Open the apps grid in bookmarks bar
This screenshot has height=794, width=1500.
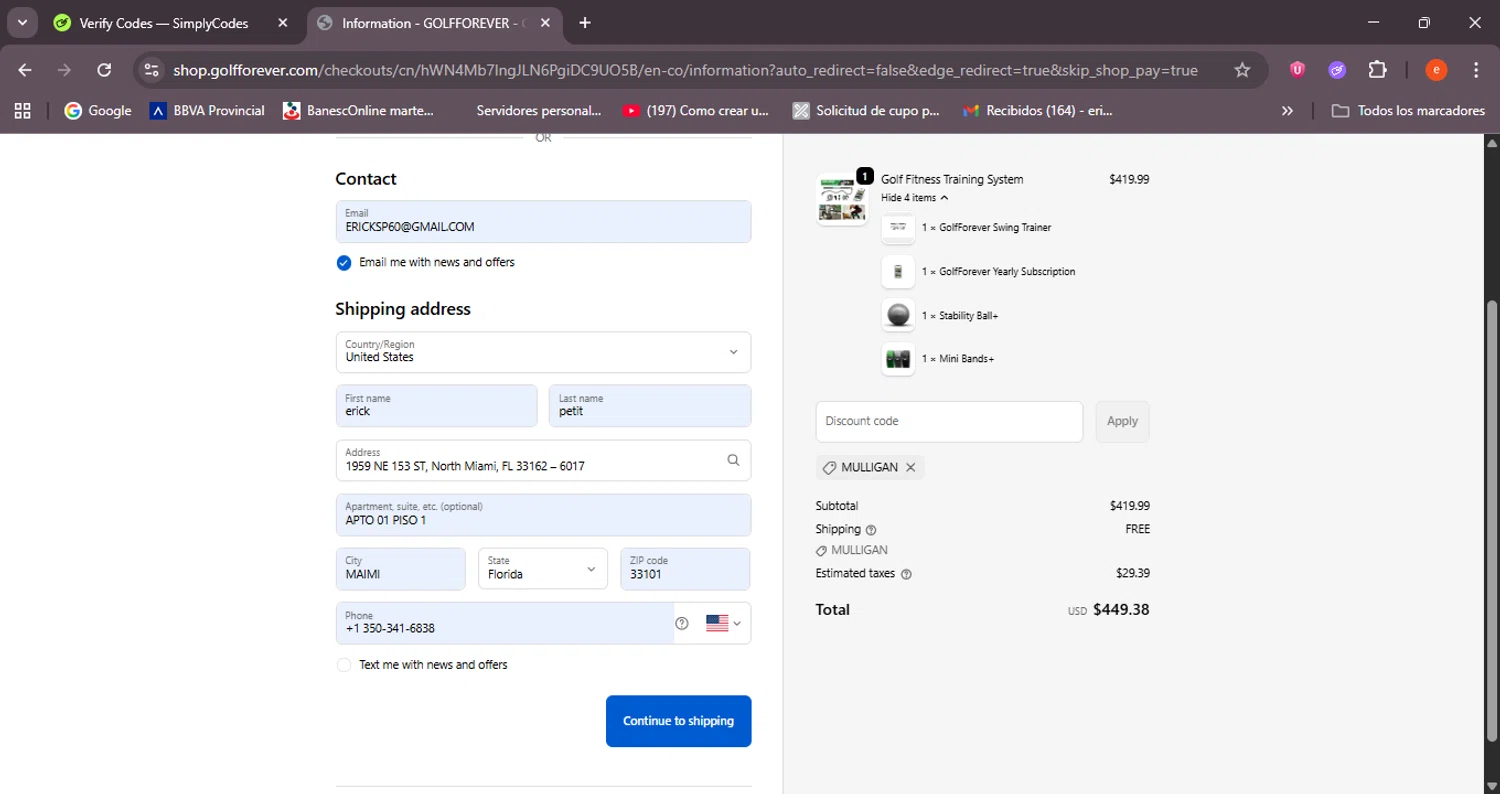pos(22,111)
